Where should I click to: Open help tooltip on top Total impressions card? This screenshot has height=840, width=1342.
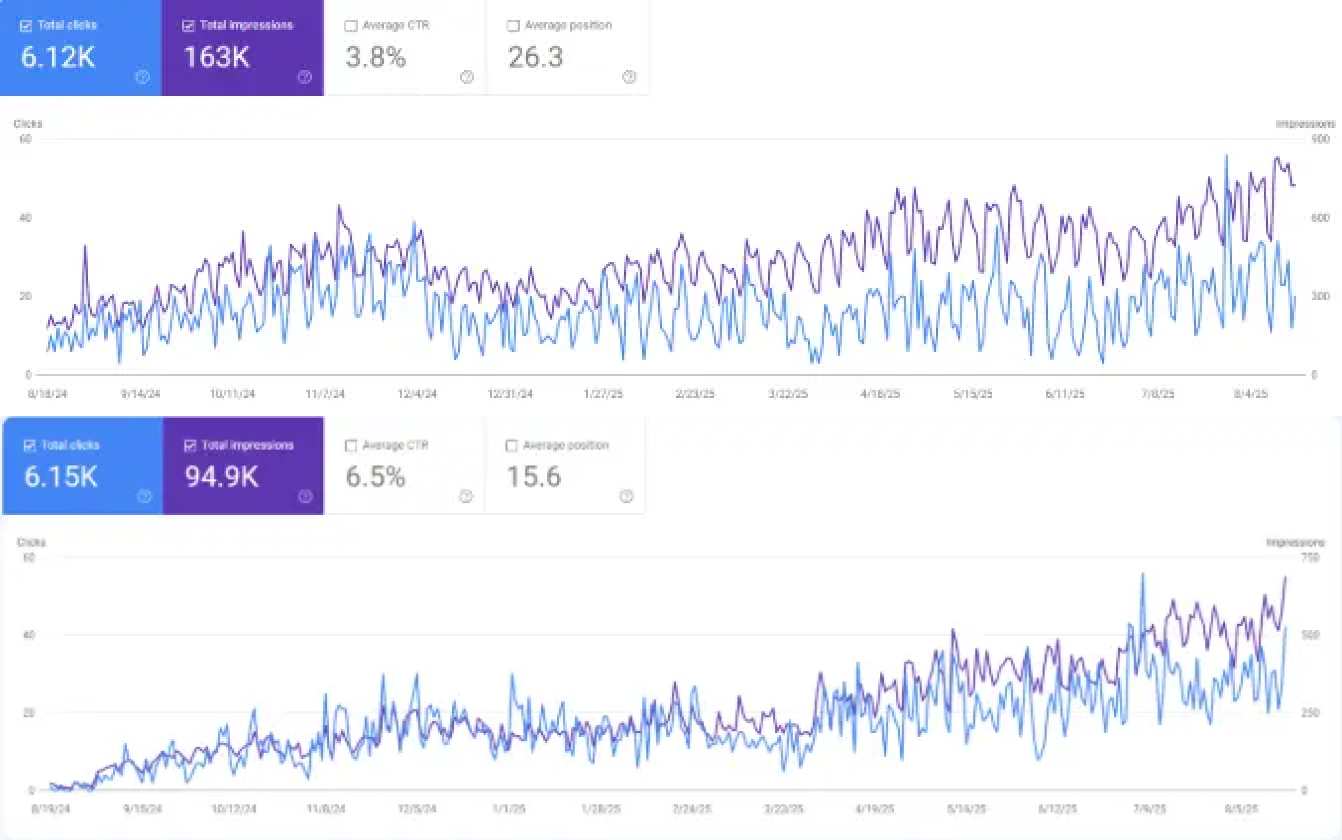point(305,76)
